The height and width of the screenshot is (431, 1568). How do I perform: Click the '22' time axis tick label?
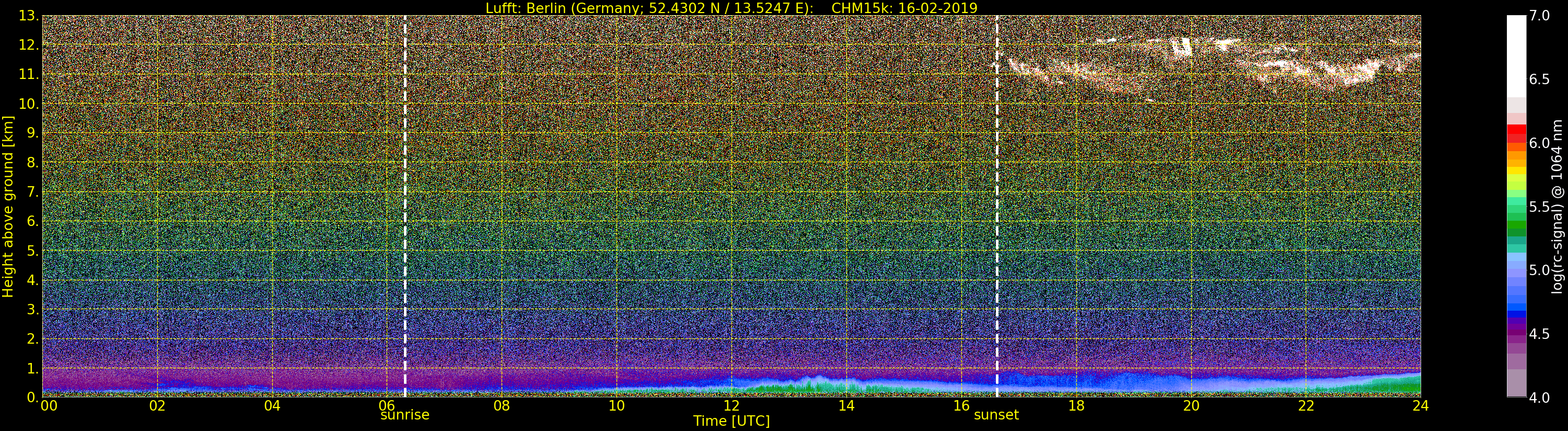point(1306,406)
